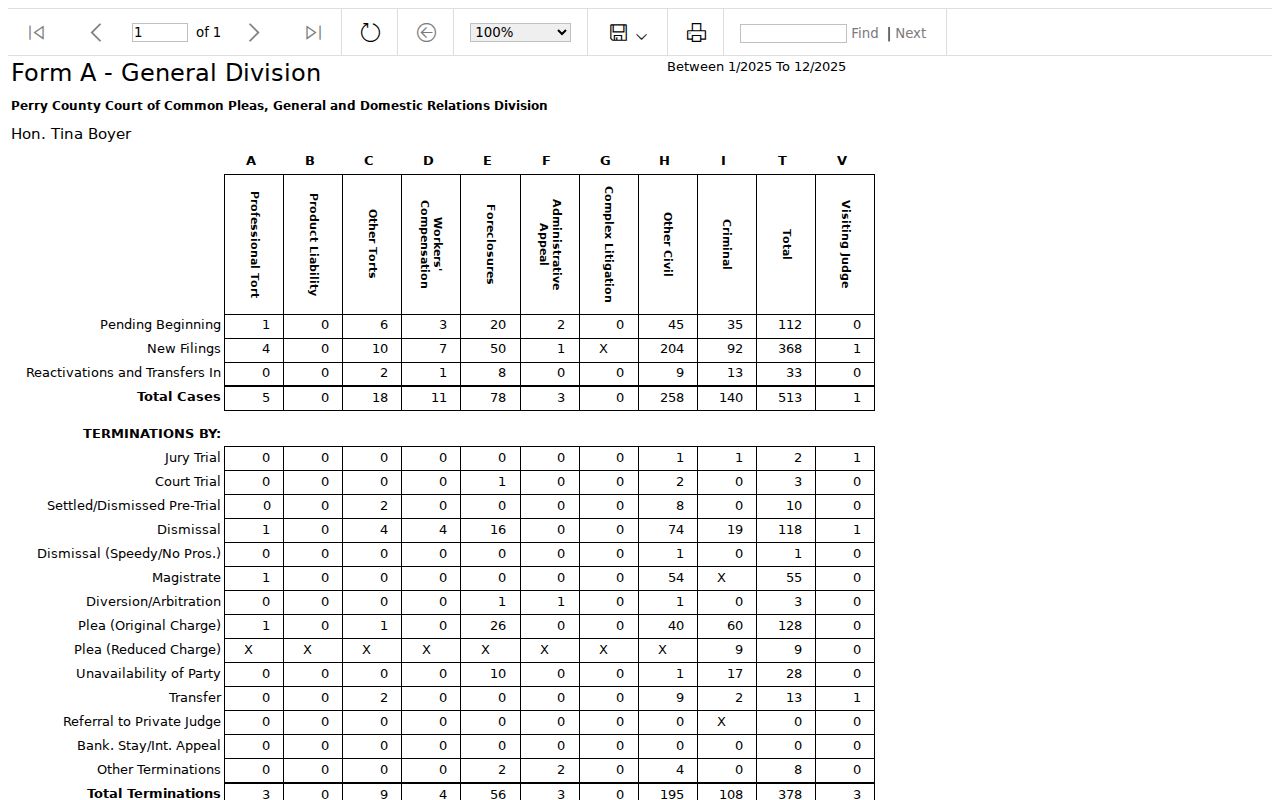Viewport: 1280px width, 800px height.
Task: Print the report
Action: coord(696,33)
